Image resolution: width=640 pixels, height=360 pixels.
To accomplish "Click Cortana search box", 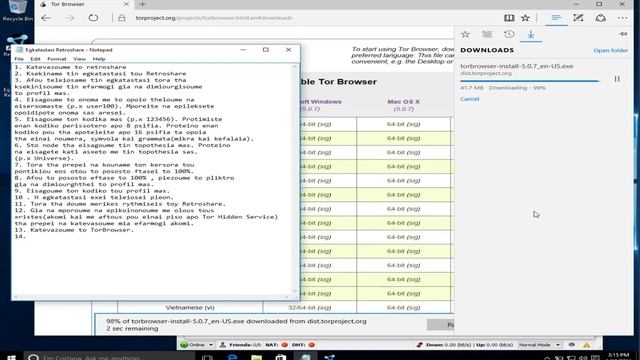I will click(109, 357).
